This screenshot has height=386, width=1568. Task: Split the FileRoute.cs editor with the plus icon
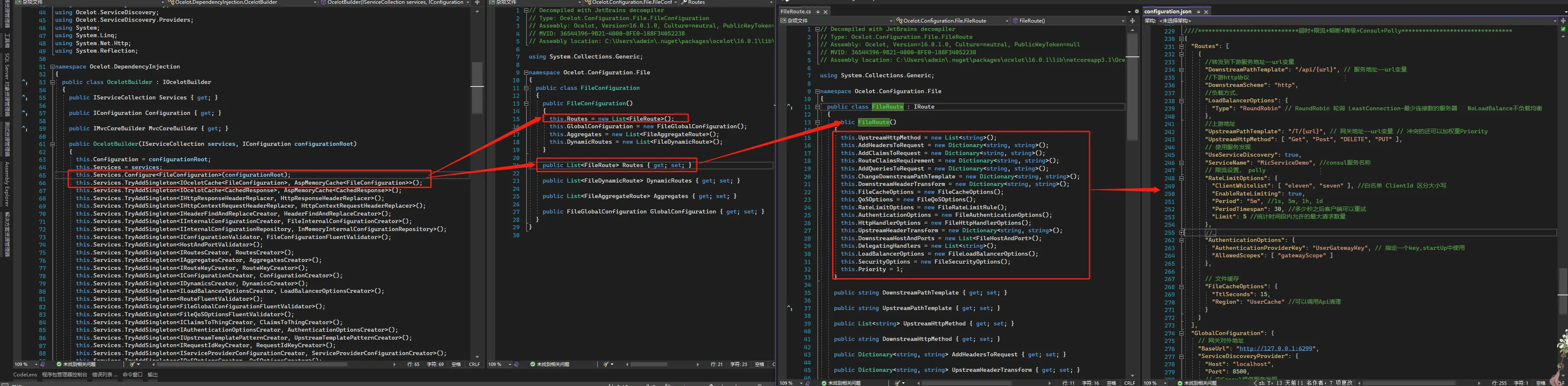(x=1133, y=21)
